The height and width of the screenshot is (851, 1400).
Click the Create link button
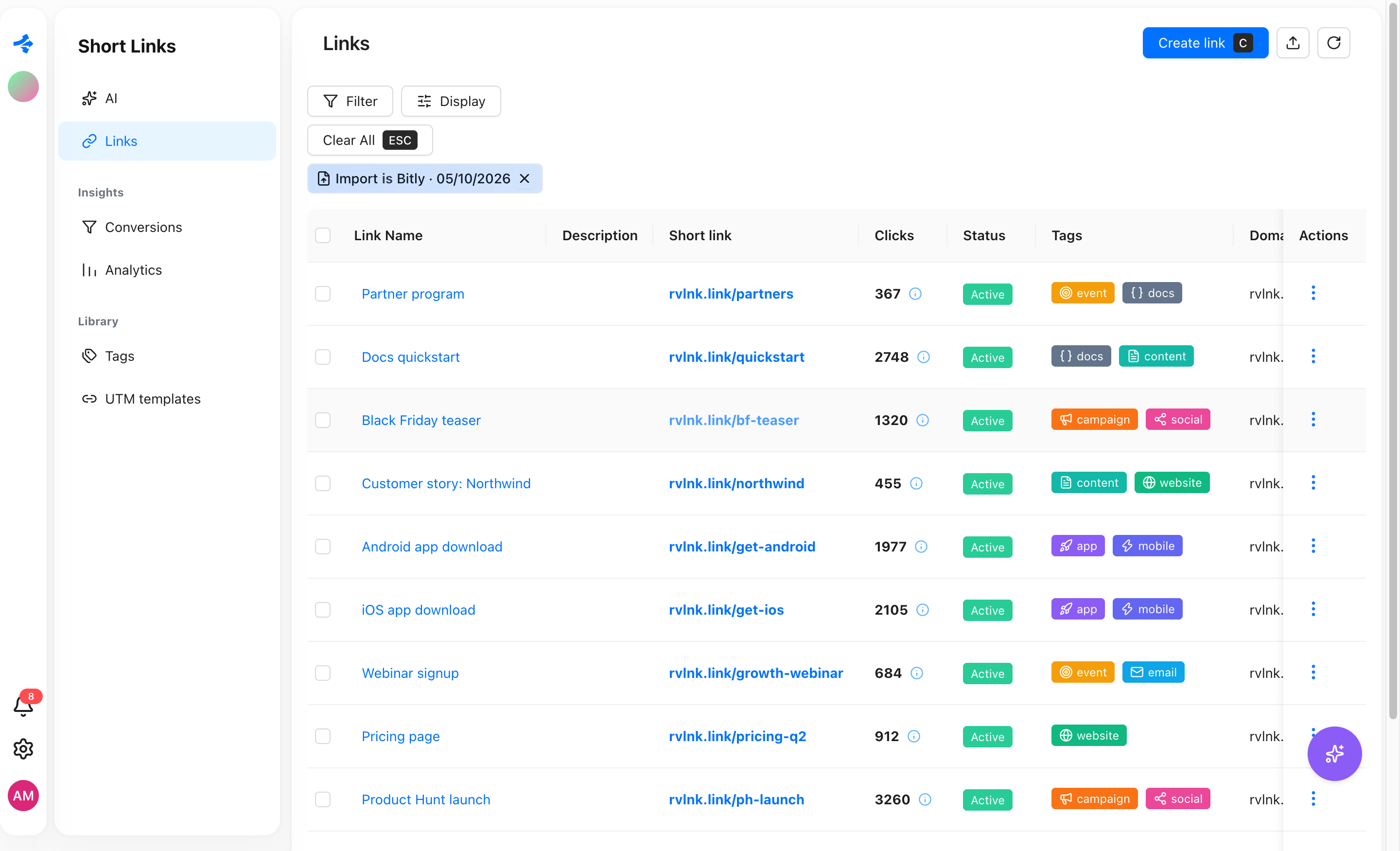click(x=1205, y=43)
